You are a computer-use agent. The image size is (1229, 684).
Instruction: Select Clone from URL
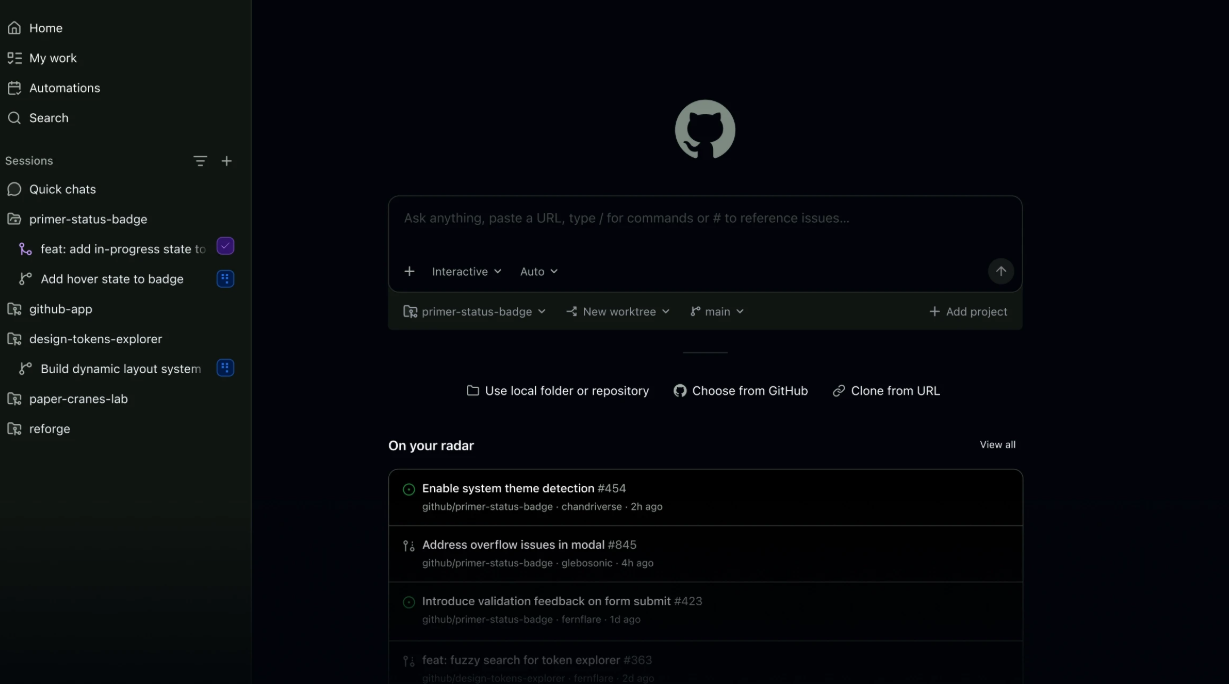(x=886, y=391)
